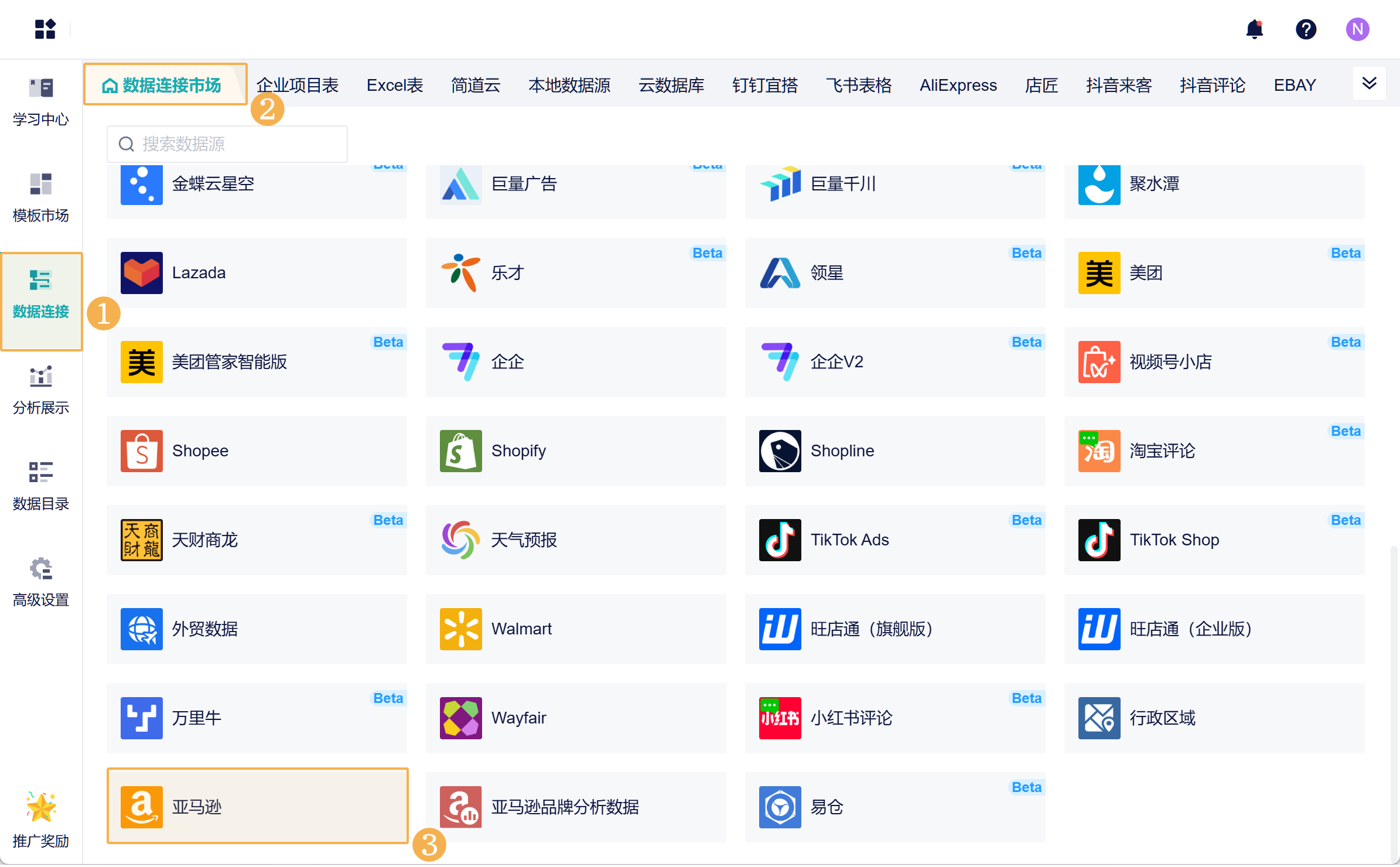
Task: Click the 巨量广告 logo icon
Action: [461, 184]
